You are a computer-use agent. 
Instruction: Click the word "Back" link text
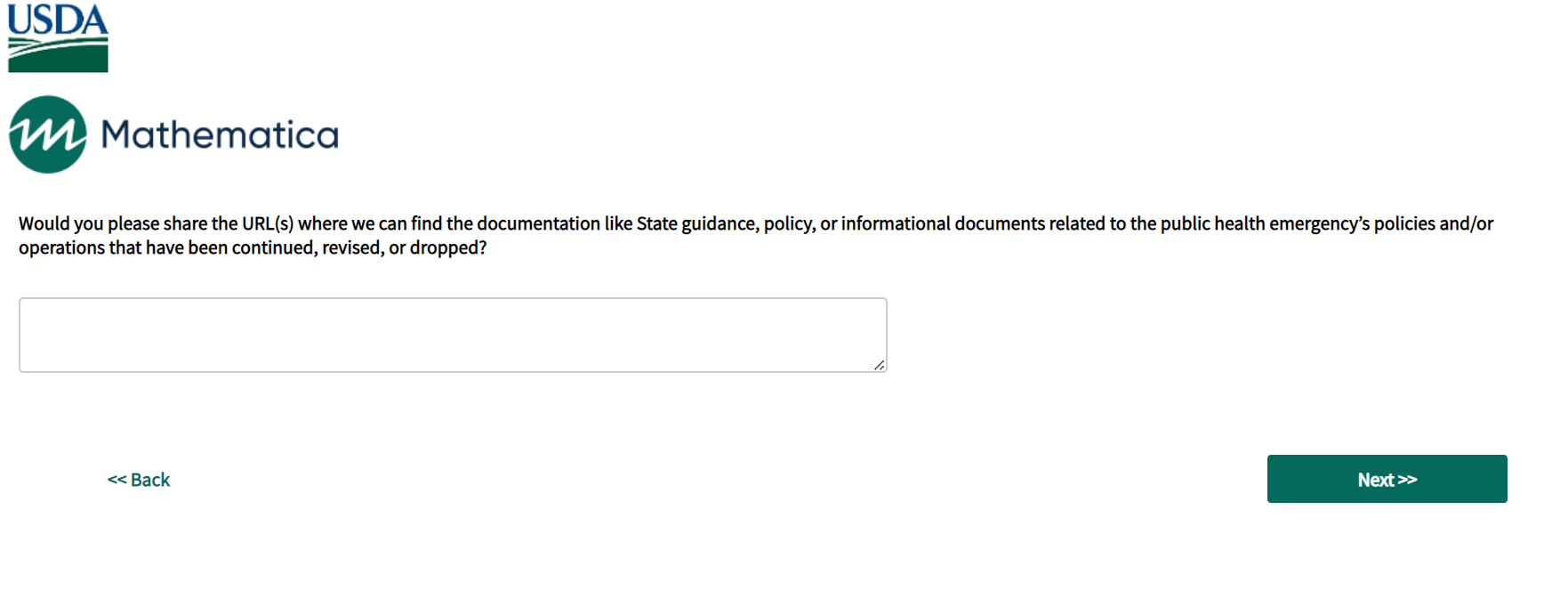[150, 480]
